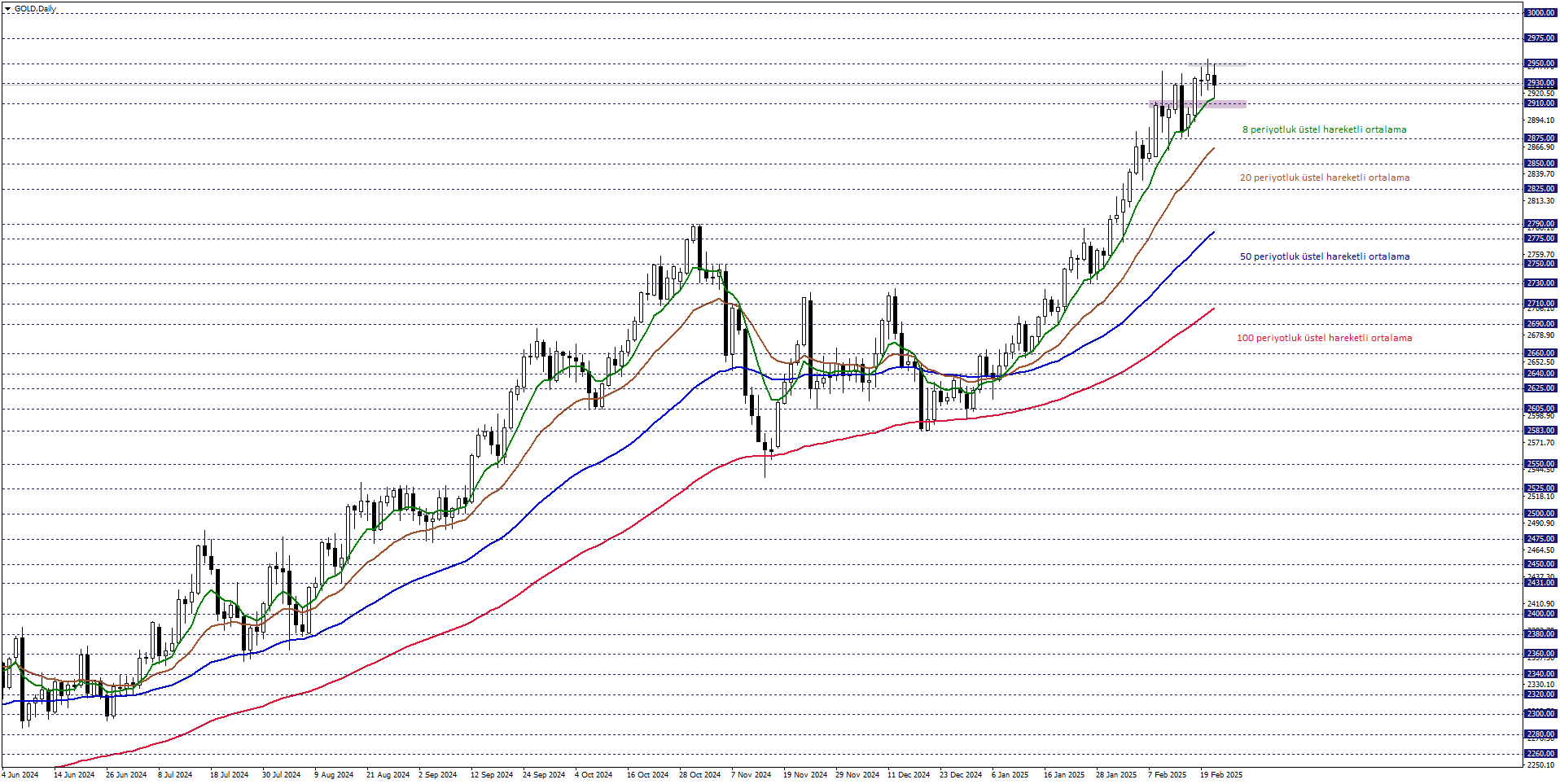This screenshot has width=1560, height=784.
Task: Click the 2775.00 price level label
Action: [1540, 239]
